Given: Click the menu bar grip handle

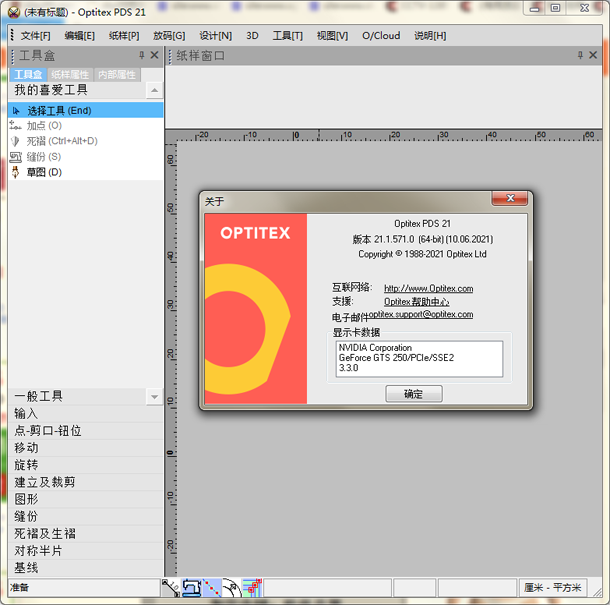Looking at the screenshot, I should [x=12, y=35].
